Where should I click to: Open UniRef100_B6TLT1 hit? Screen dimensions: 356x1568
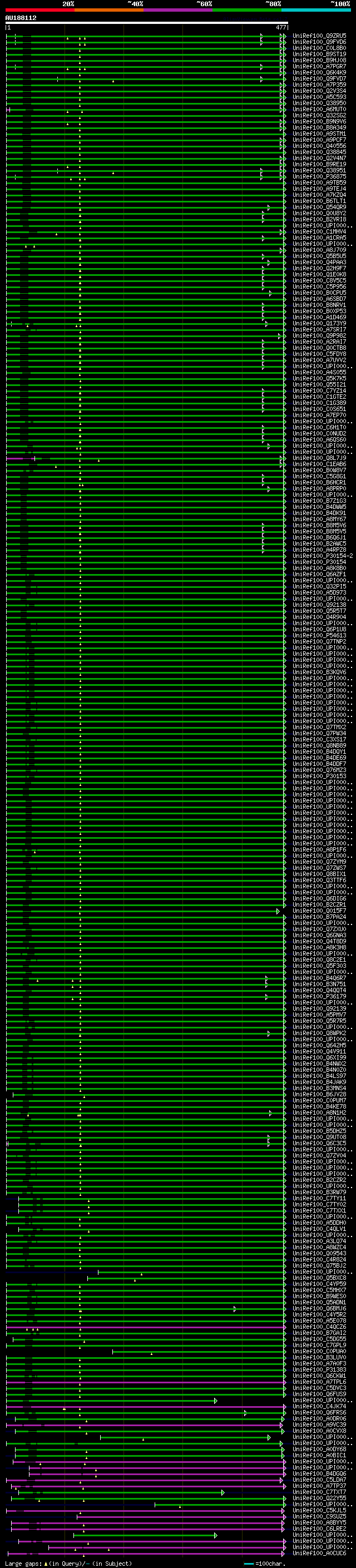(319, 201)
